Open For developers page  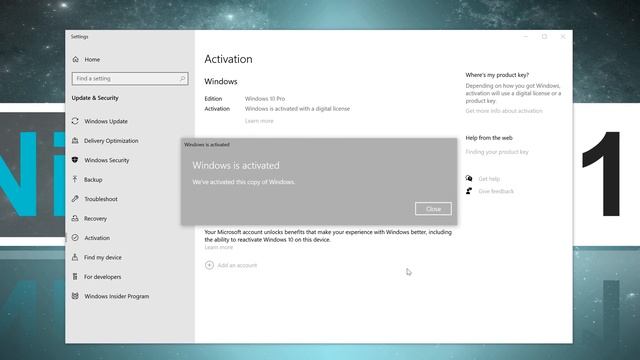pyautogui.click(x=102, y=277)
